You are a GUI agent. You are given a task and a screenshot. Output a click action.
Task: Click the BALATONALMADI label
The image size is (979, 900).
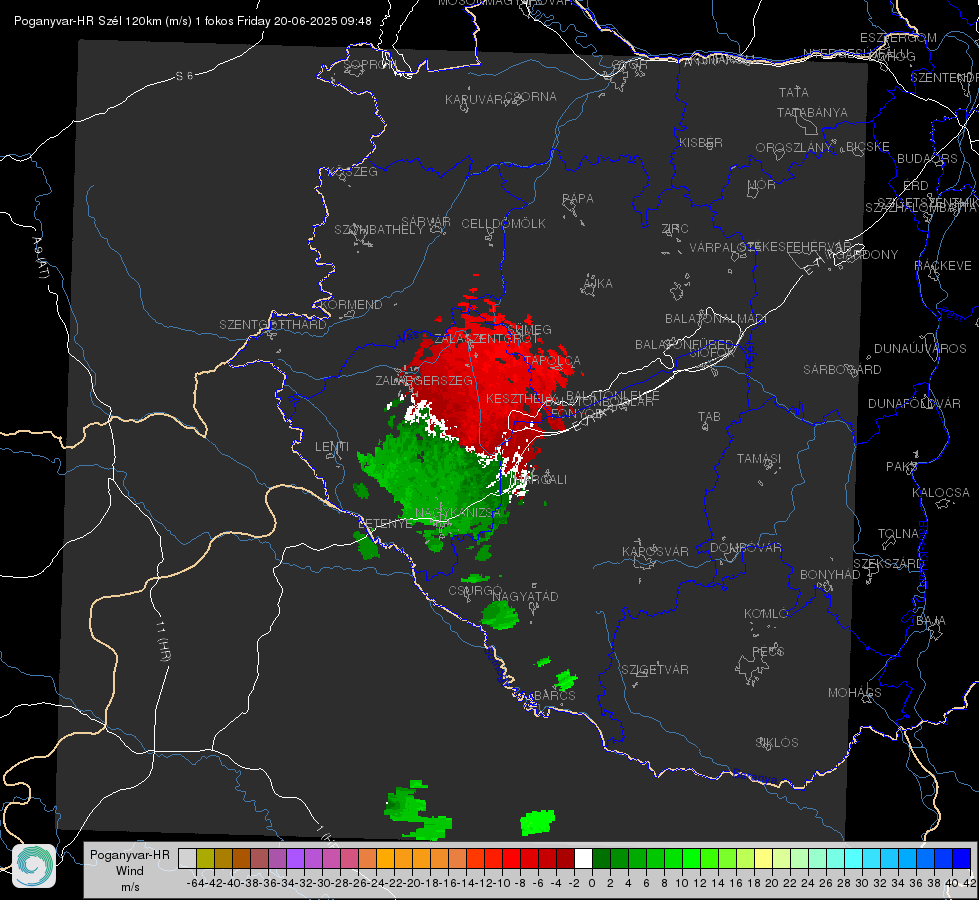(x=716, y=319)
